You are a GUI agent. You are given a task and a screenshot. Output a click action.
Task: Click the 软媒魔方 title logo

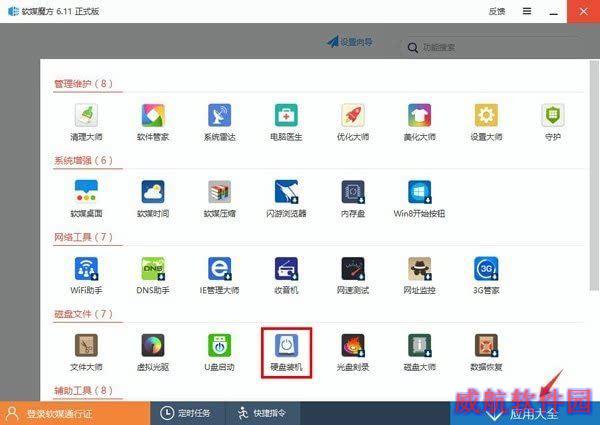click(x=13, y=11)
